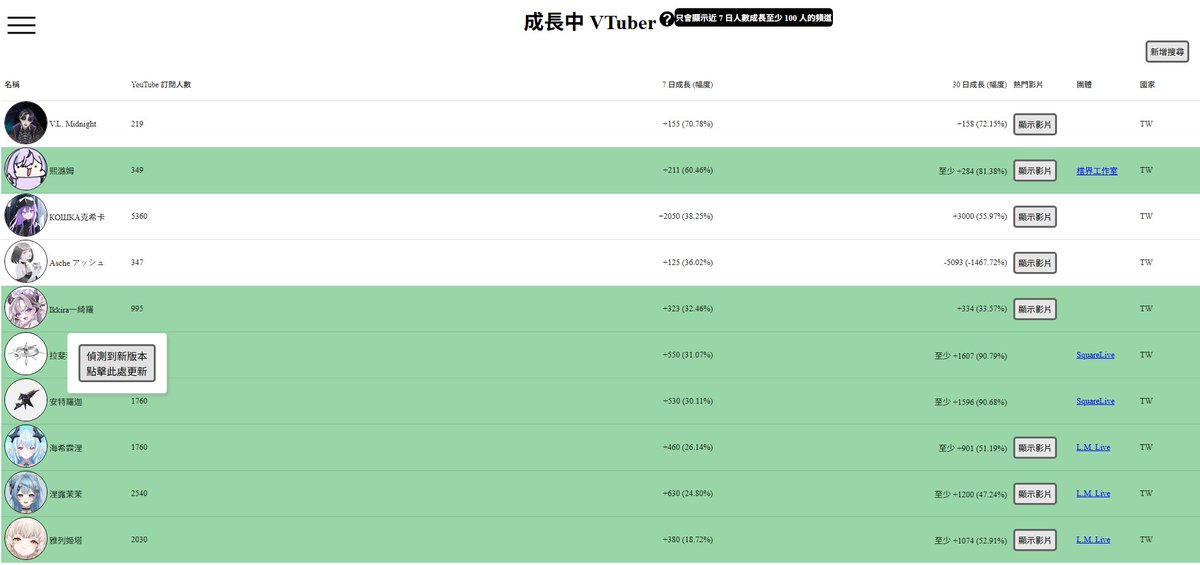Open L.M. Live link in the +630 row
Viewport: 1200px width, 565px height.
click(1093, 493)
